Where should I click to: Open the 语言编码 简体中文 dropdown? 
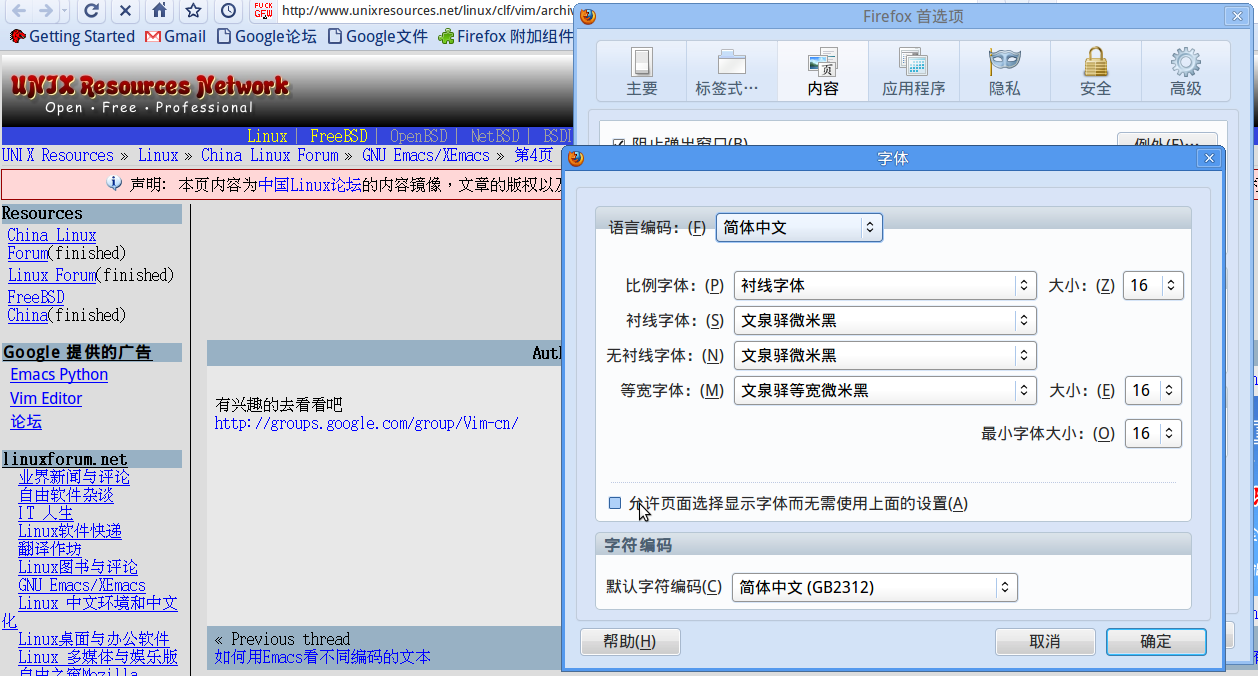(x=799, y=227)
